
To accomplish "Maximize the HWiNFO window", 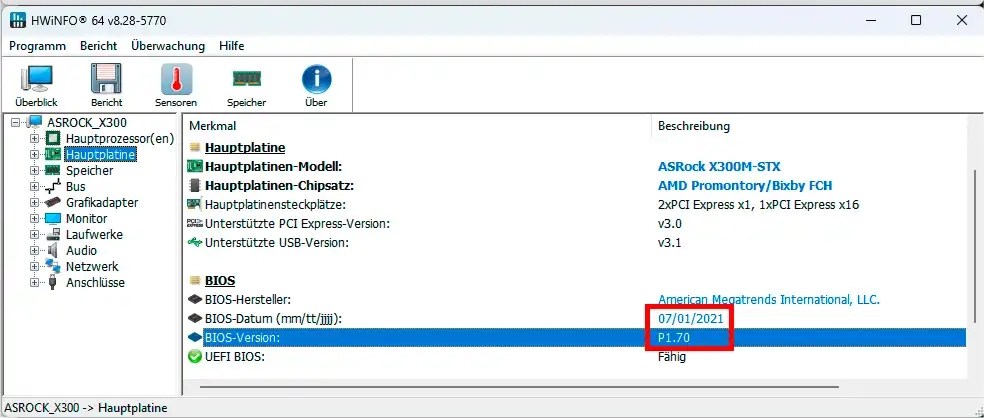I will 916,20.
